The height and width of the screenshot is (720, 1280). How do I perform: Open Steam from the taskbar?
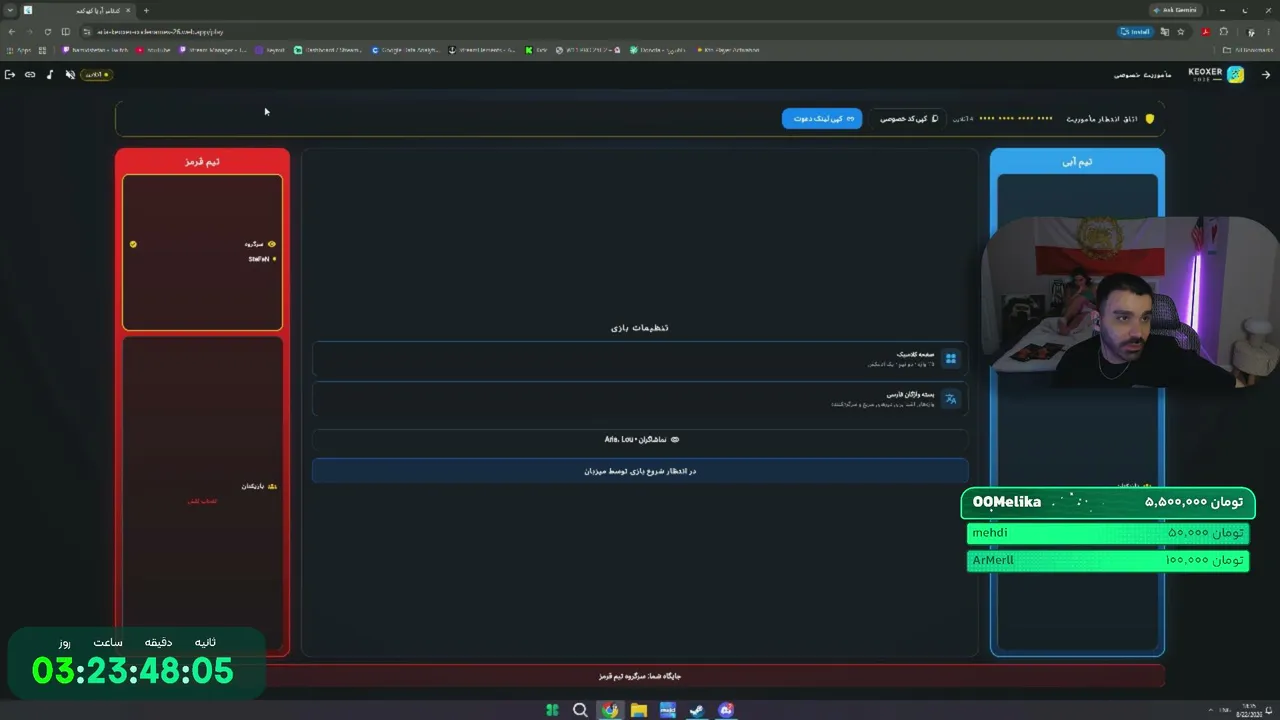(x=697, y=710)
